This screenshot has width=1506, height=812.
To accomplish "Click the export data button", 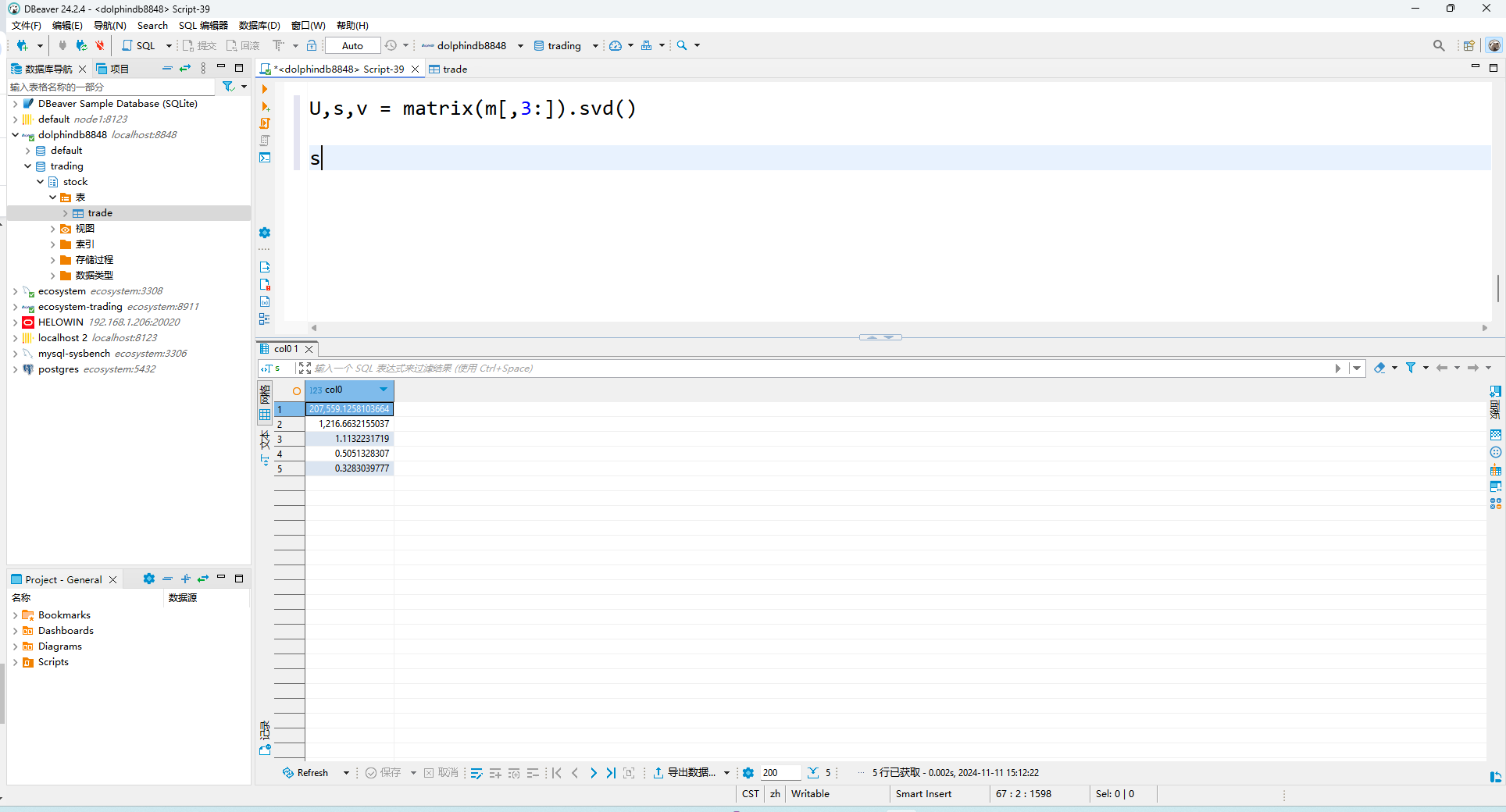I will 685,773.
